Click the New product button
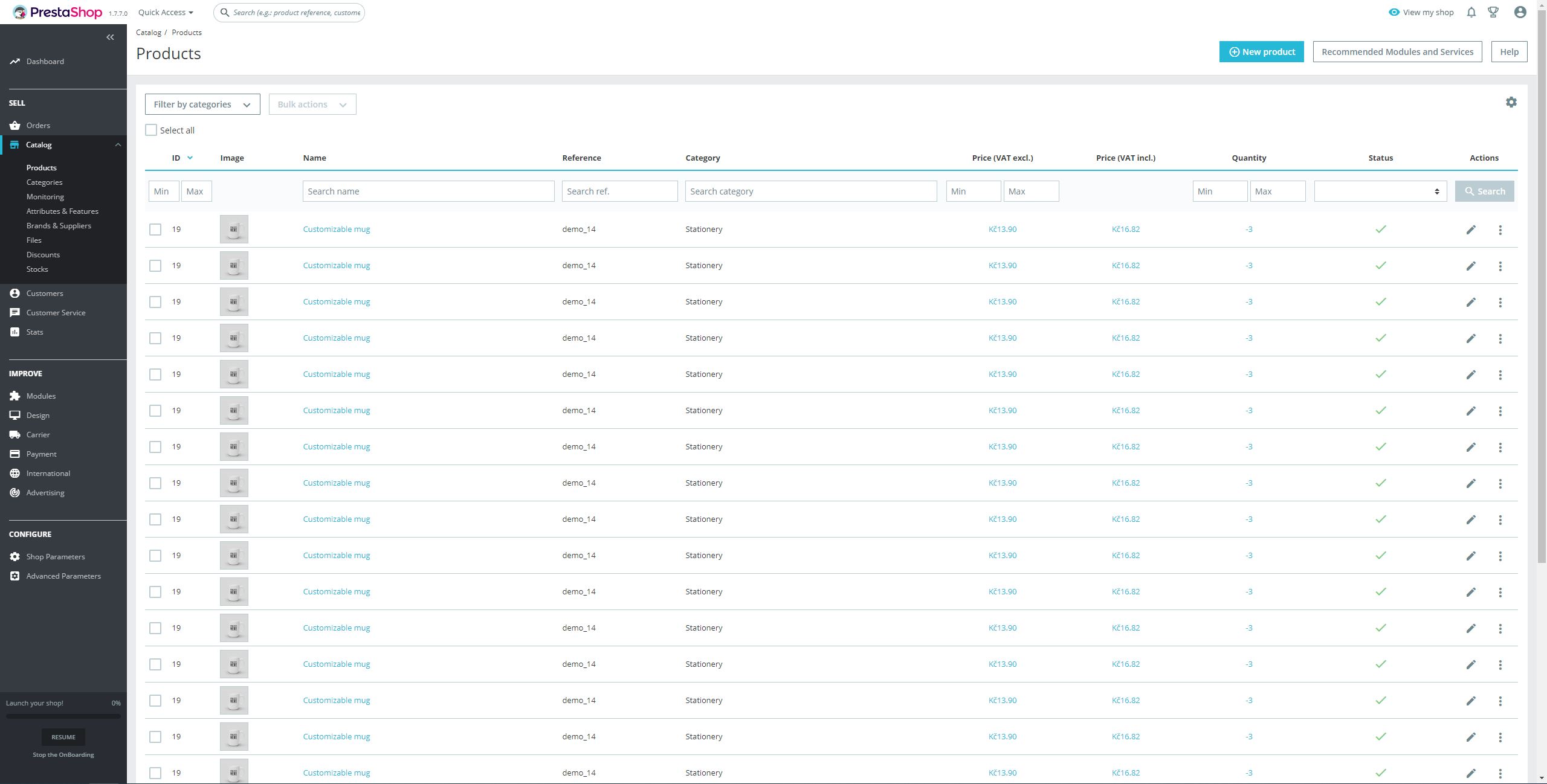 [1261, 51]
